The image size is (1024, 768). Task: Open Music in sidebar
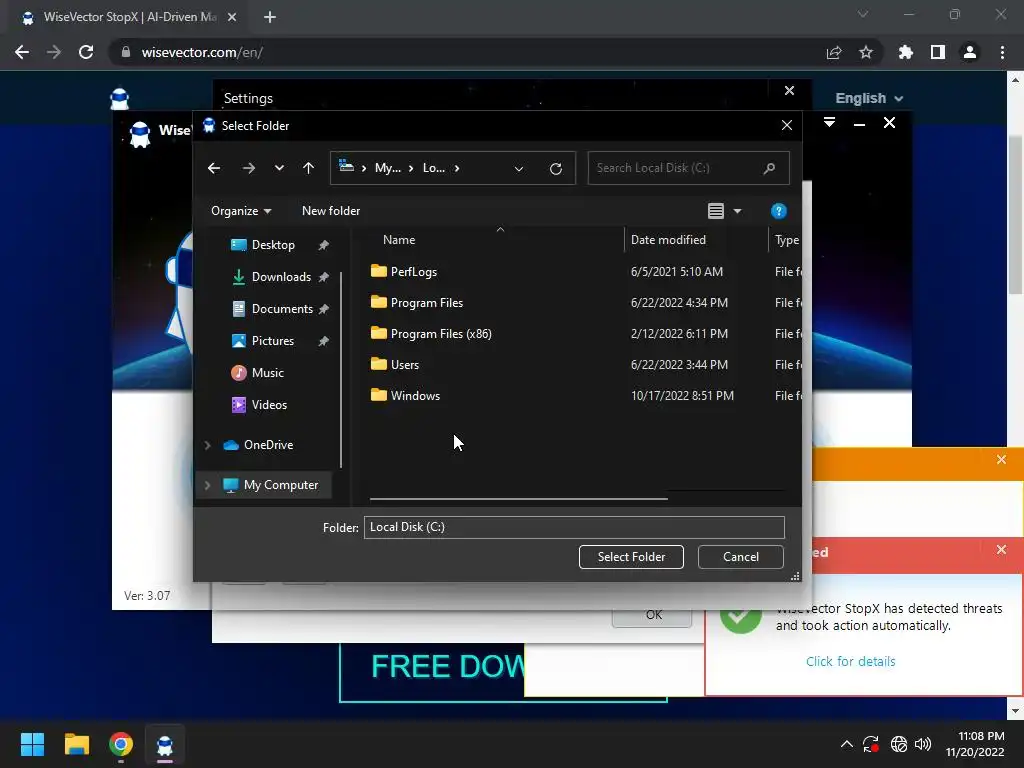(x=267, y=373)
